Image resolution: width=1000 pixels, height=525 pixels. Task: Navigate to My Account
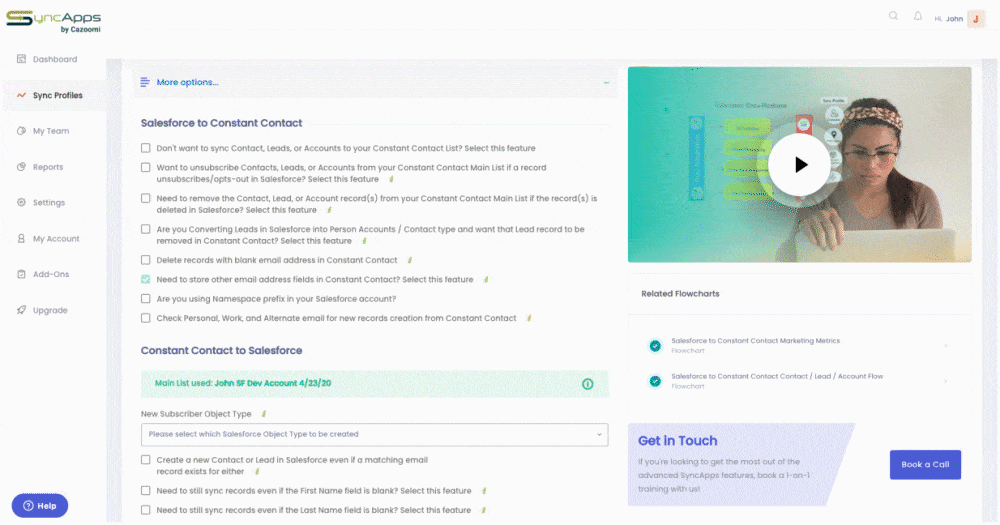point(56,239)
